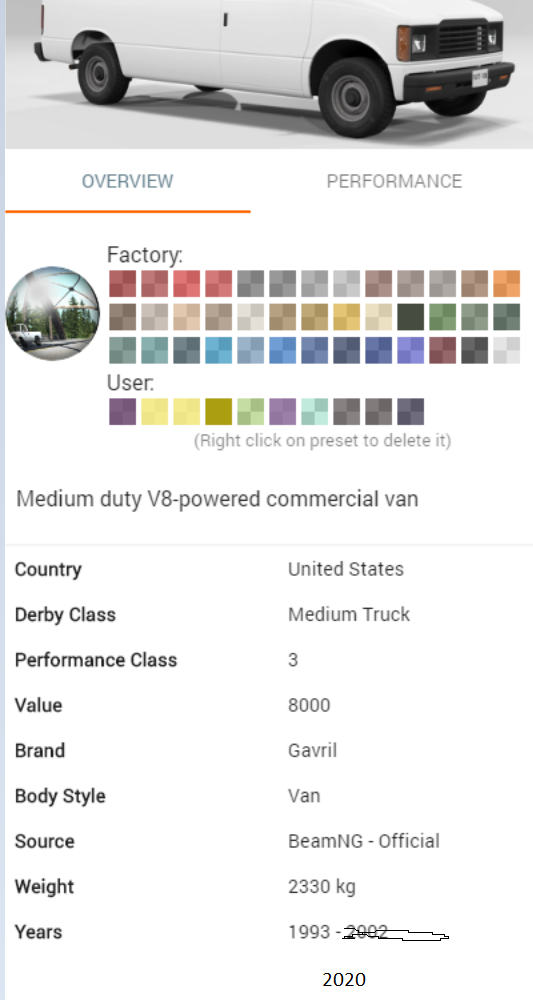
Task: Pick the first purple user preset
Action: click(122, 411)
